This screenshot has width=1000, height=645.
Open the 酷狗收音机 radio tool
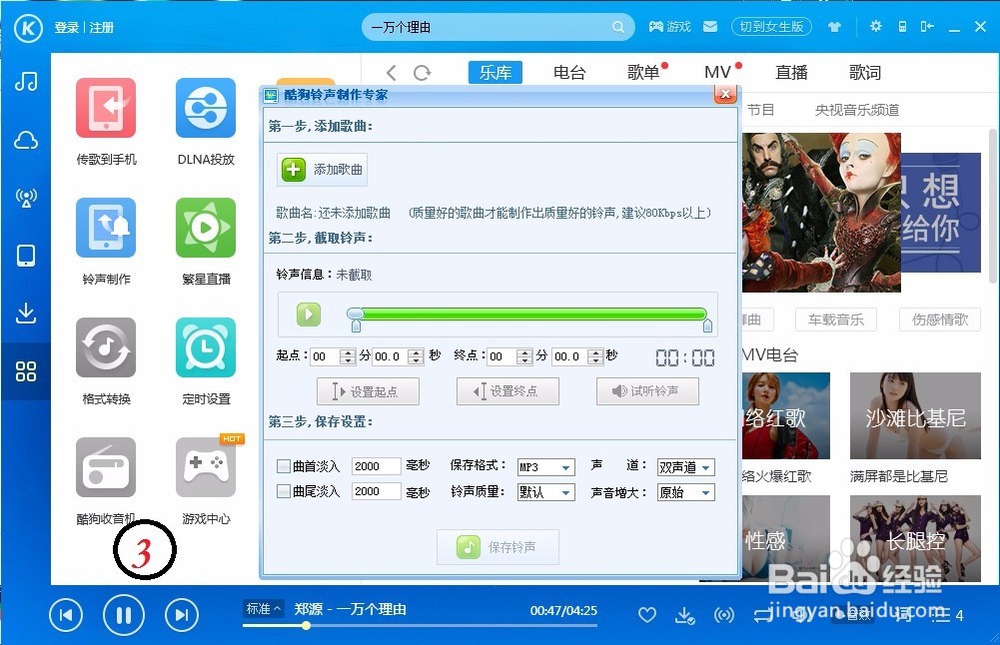coord(106,468)
